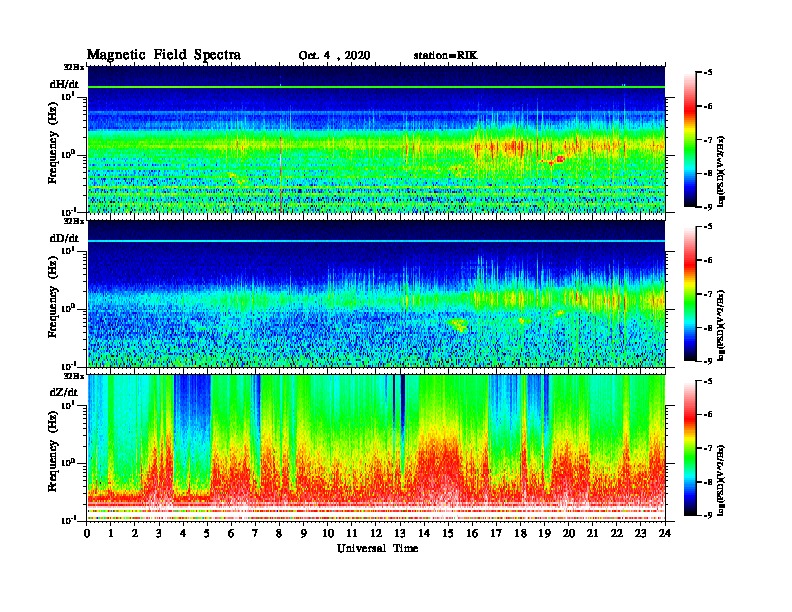Image resolution: width=792 pixels, height=612 pixels.
Task: Click hour tick label 17 on time axis
Action: click(x=496, y=533)
